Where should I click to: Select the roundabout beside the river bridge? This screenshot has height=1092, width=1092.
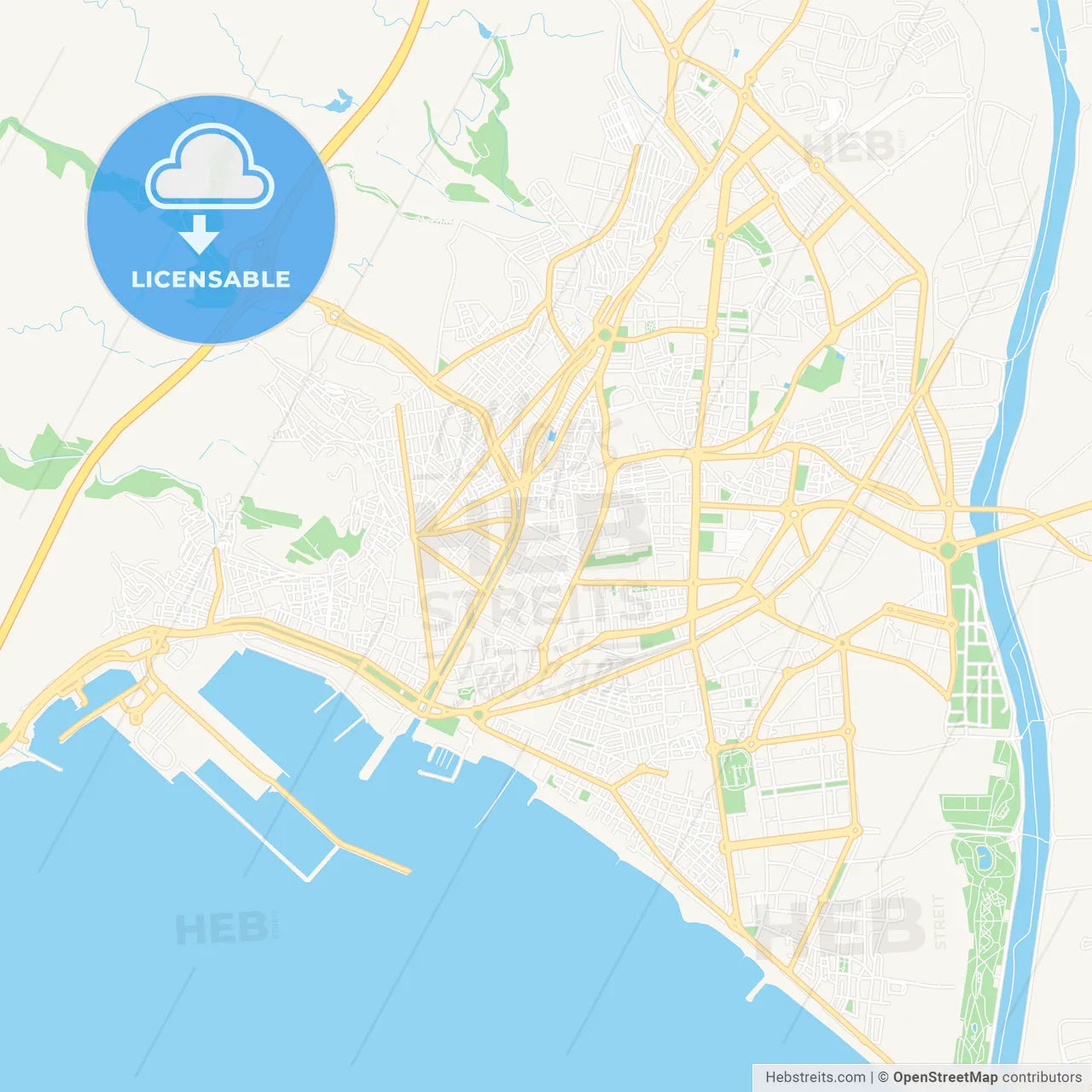coord(947,550)
